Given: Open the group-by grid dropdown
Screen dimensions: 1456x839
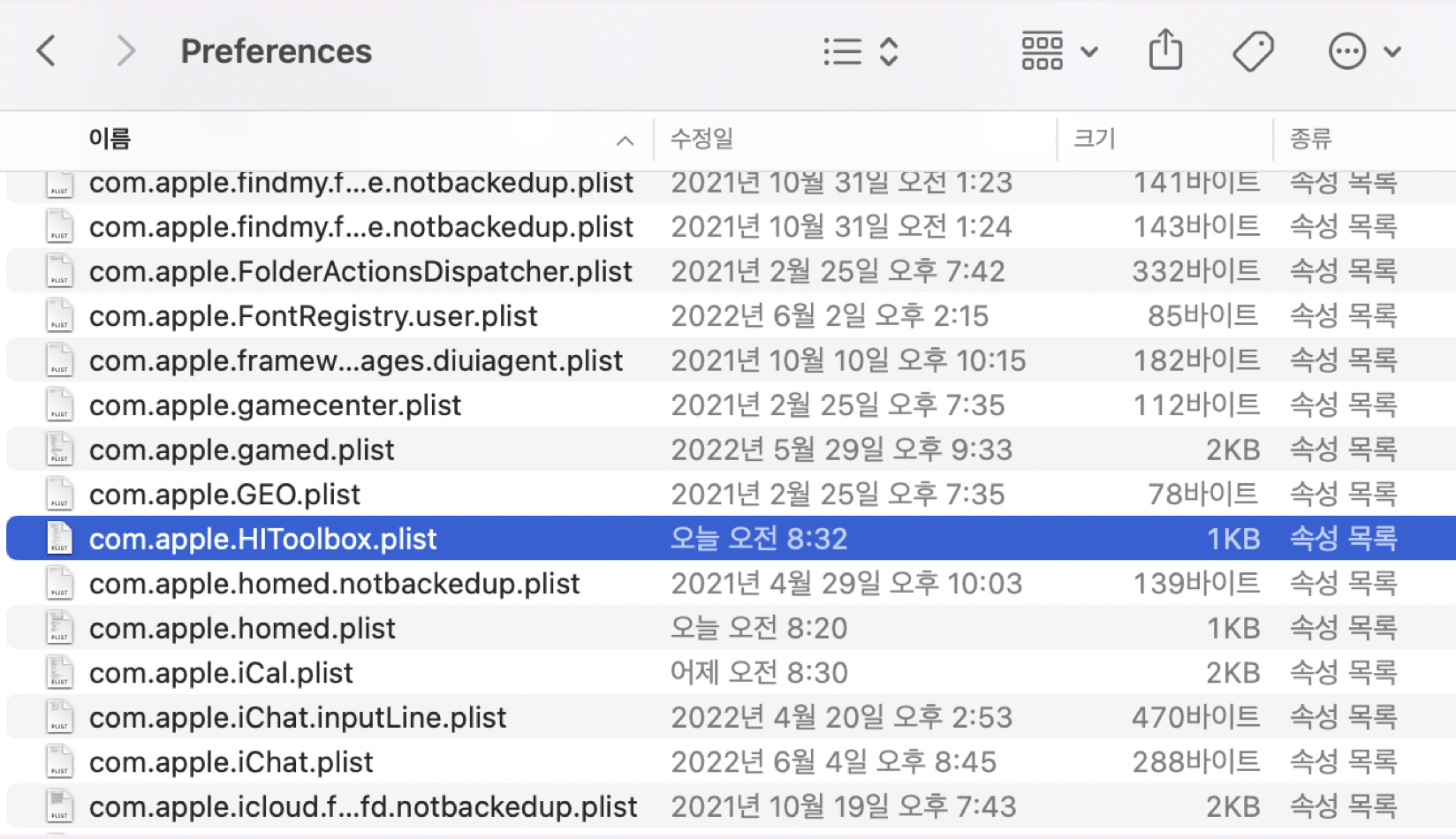Looking at the screenshot, I should (1059, 51).
